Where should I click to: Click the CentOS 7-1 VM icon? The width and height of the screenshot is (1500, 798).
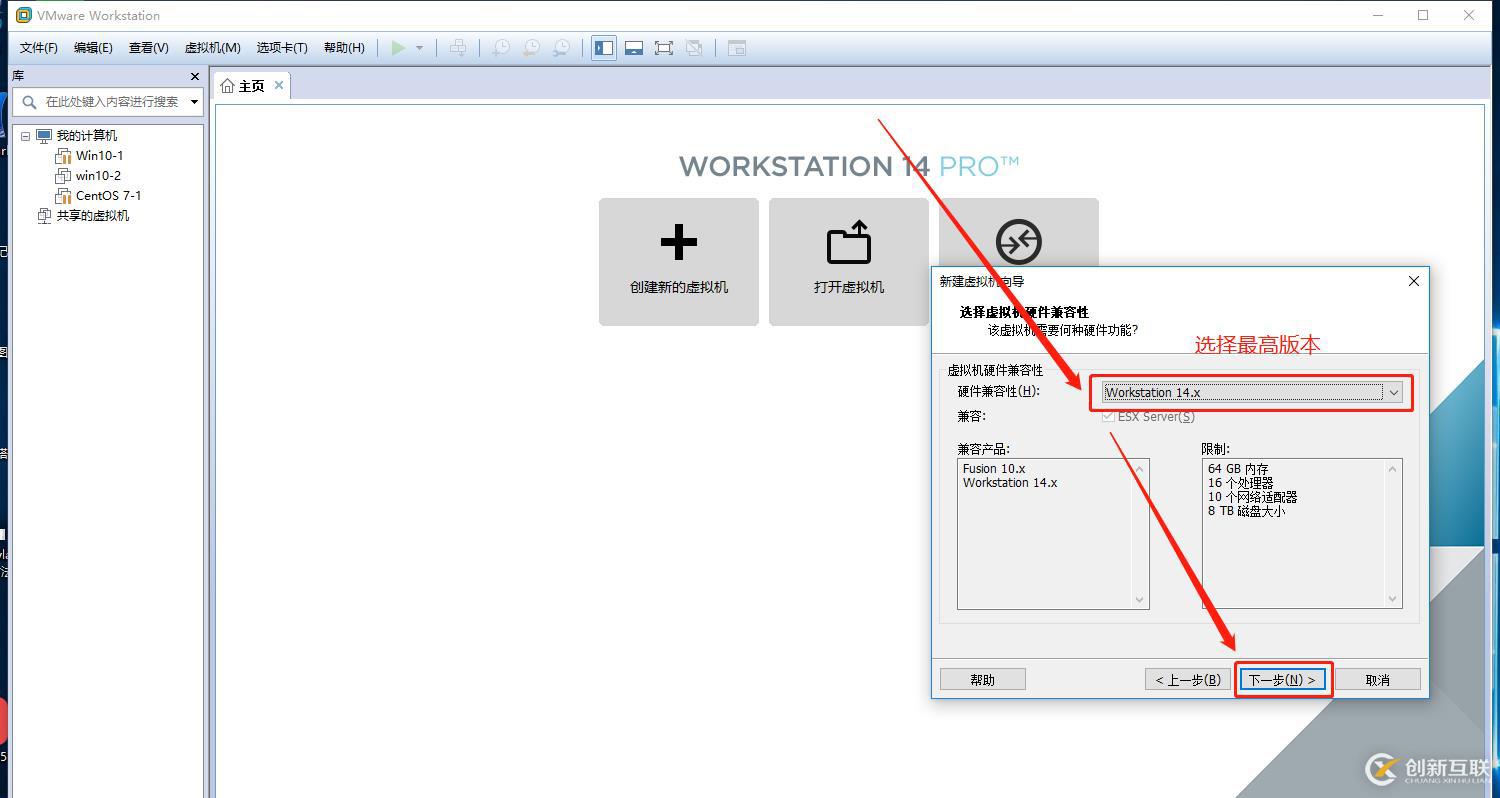[x=64, y=196]
